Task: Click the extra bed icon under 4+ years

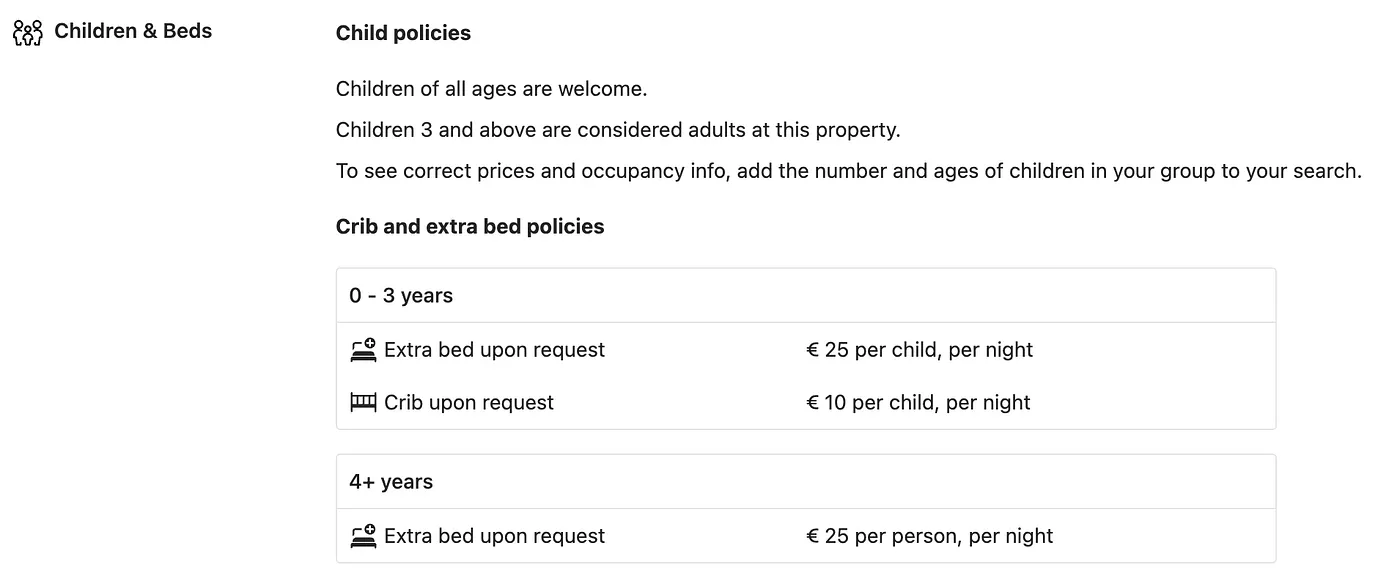Action: click(363, 536)
